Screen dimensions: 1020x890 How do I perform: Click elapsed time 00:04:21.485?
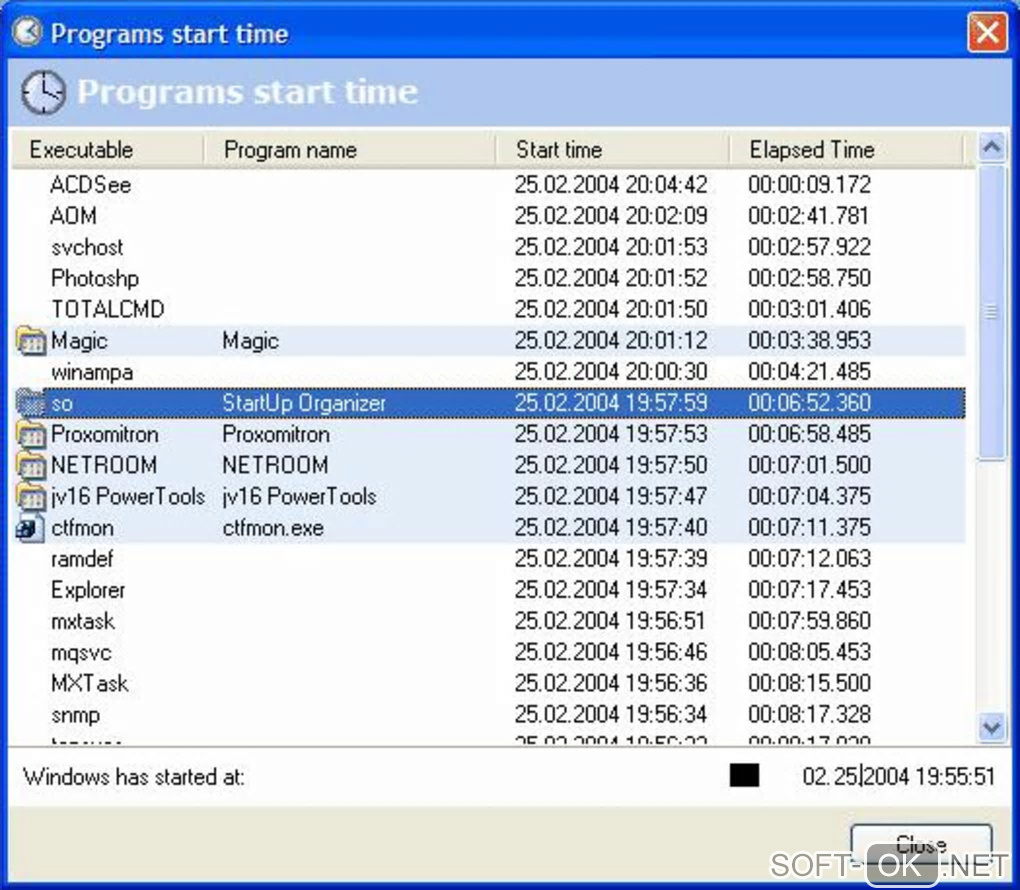pos(809,372)
